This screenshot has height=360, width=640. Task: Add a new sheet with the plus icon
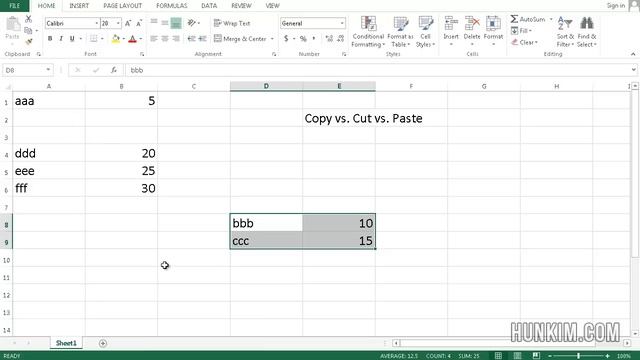tap(103, 344)
